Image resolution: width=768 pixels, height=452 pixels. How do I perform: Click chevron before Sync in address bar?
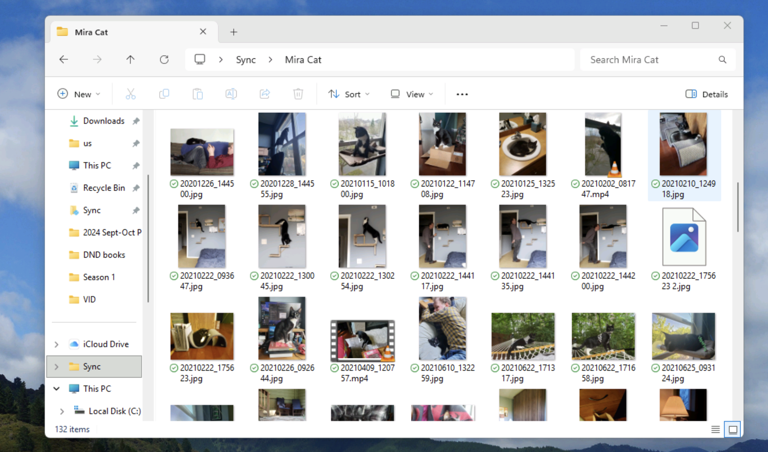[x=221, y=60]
